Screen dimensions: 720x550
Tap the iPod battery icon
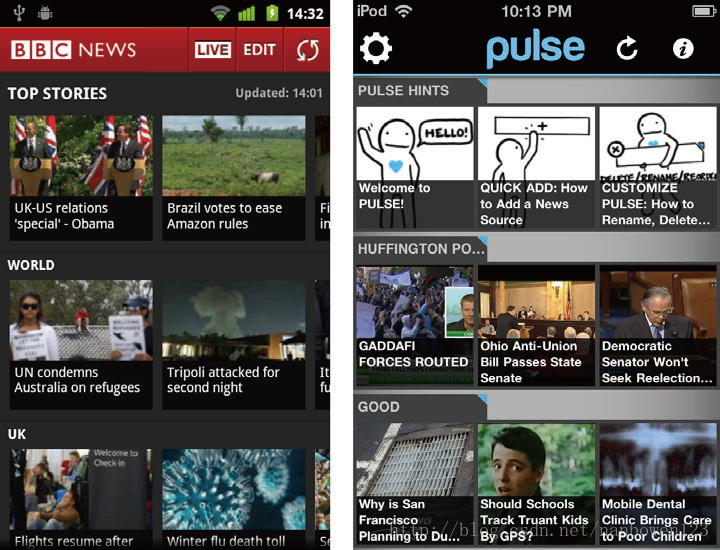tap(704, 11)
